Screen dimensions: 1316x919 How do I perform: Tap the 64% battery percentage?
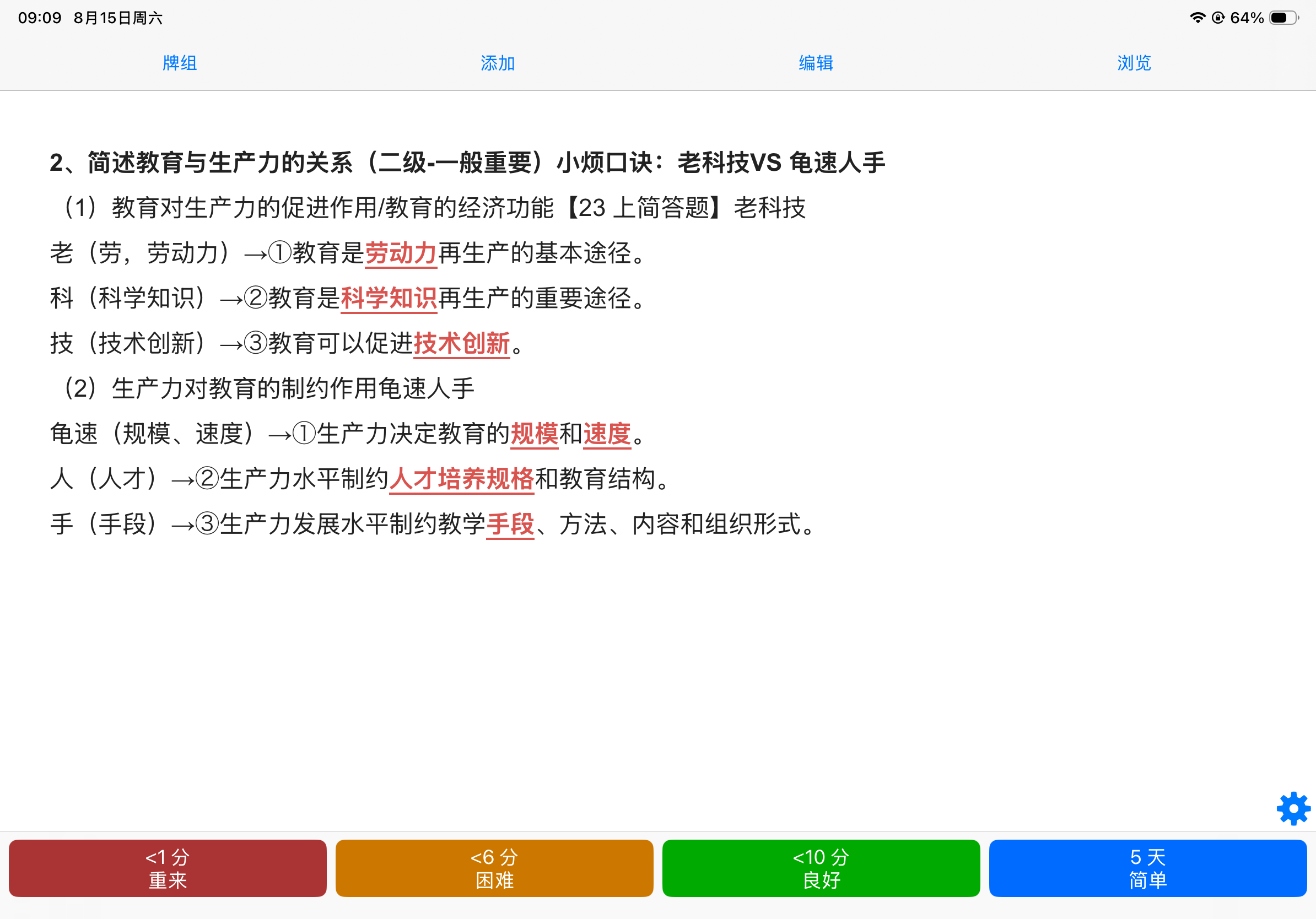1247,18
